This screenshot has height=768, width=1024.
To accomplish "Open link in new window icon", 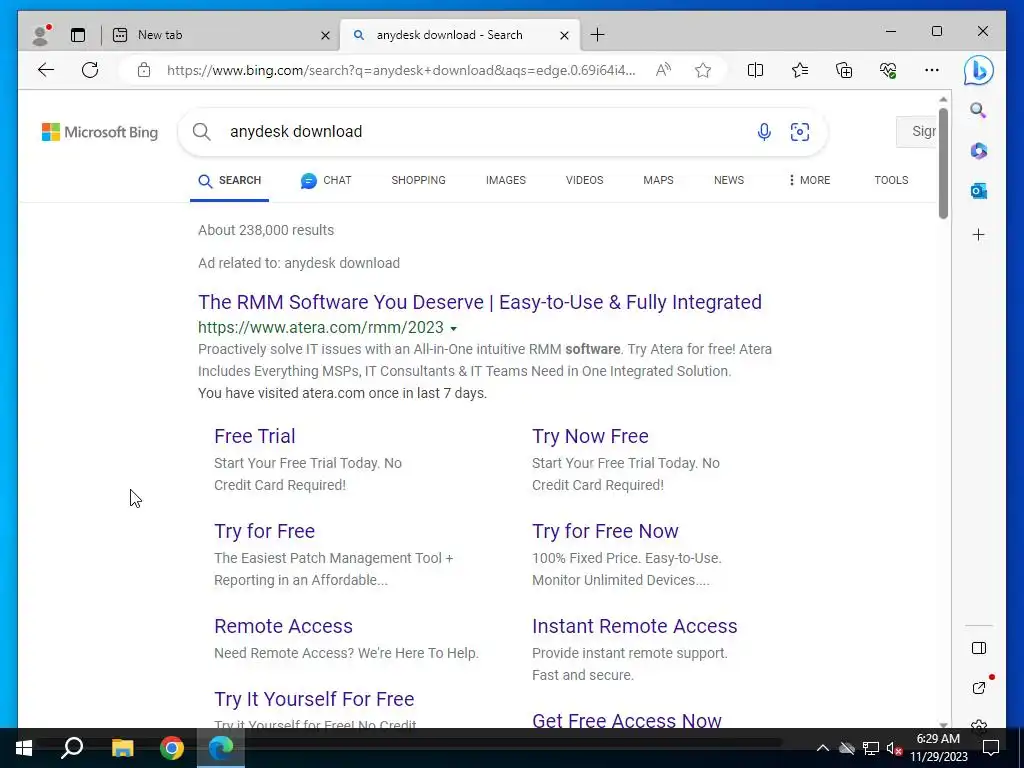I will click(x=978, y=688).
